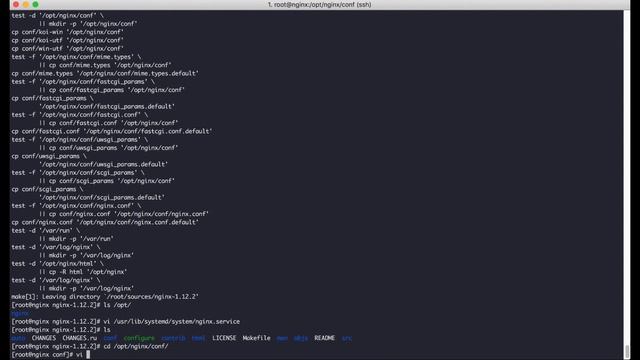The height and width of the screenshot is (360, 640).
Task: Click the 'cp conf/win-utf' line
Action: [67, 49]
